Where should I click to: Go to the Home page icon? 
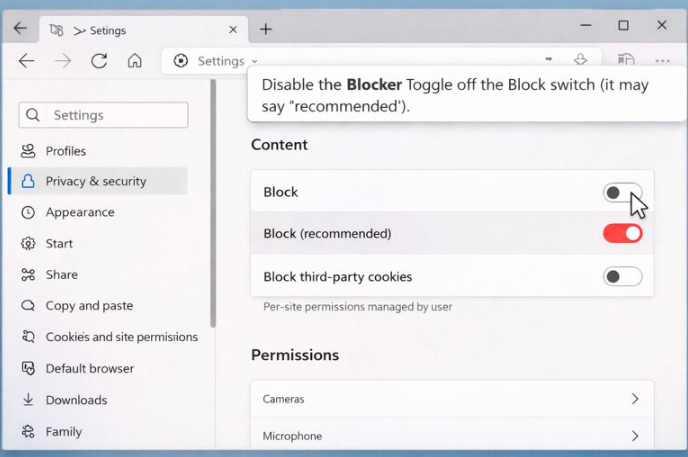click(x=135, y=61)
